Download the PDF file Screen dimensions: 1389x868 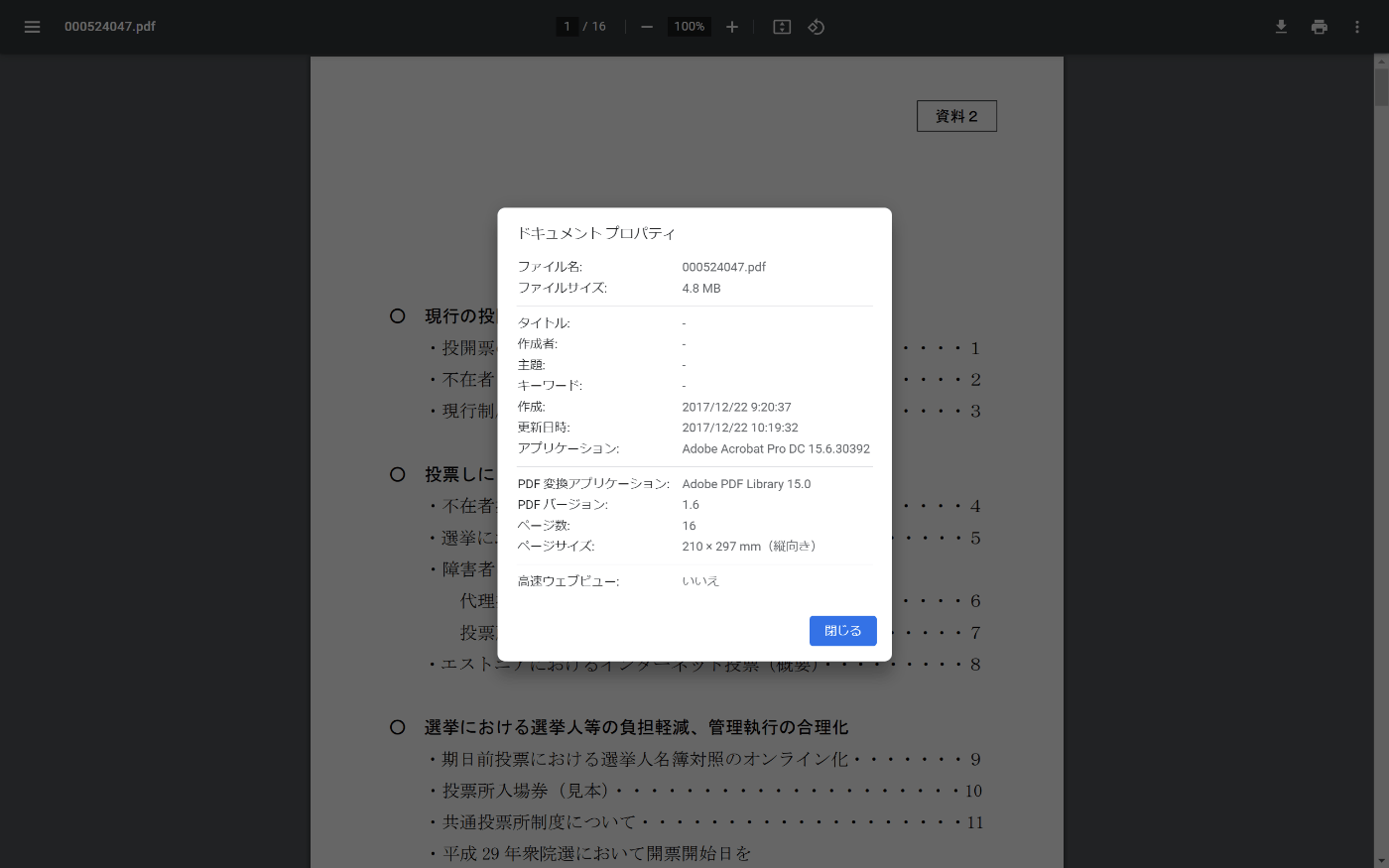click(1281, 27)
